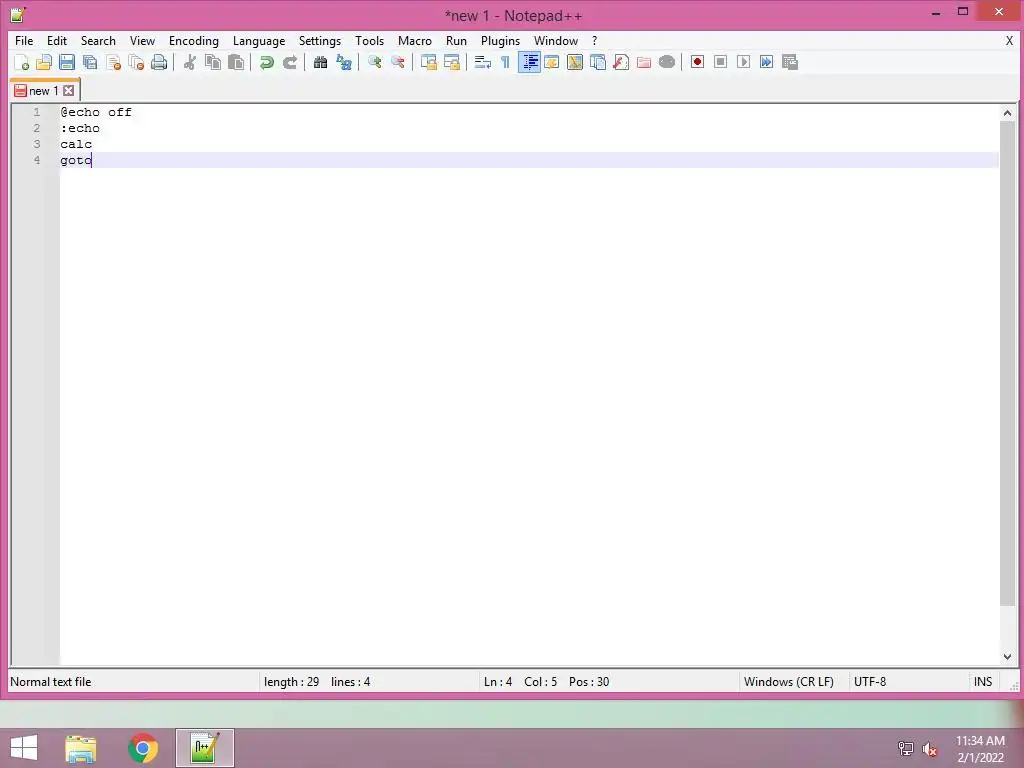Open Find with the binoculars icon
Screen dimensions: 1024x768
[x=320, y=62]
